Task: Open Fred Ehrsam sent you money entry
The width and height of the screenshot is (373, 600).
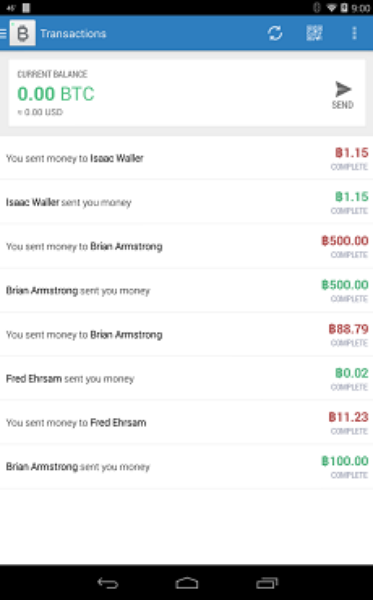Action: pos(186,378)
